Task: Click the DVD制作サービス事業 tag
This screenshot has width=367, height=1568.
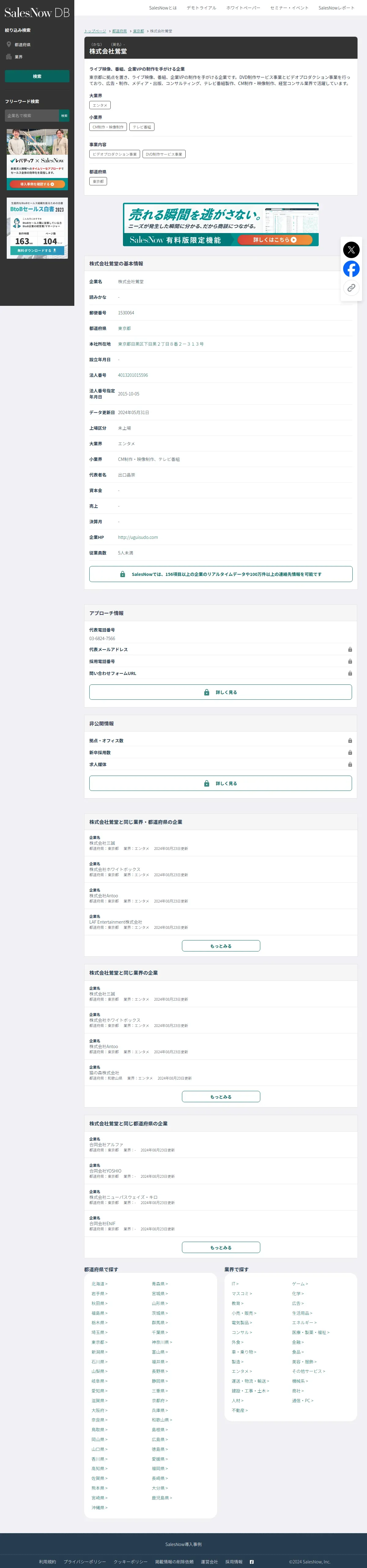Action: pos(164,155)
